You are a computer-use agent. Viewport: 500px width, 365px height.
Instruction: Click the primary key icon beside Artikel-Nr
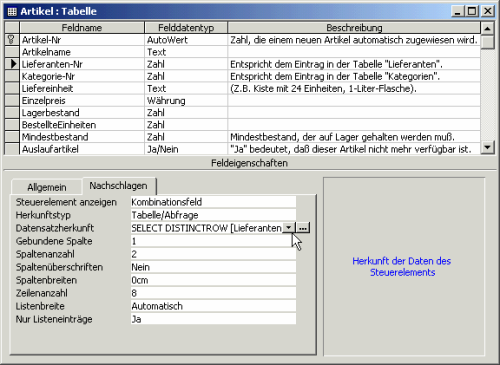(x=11, y=40)
